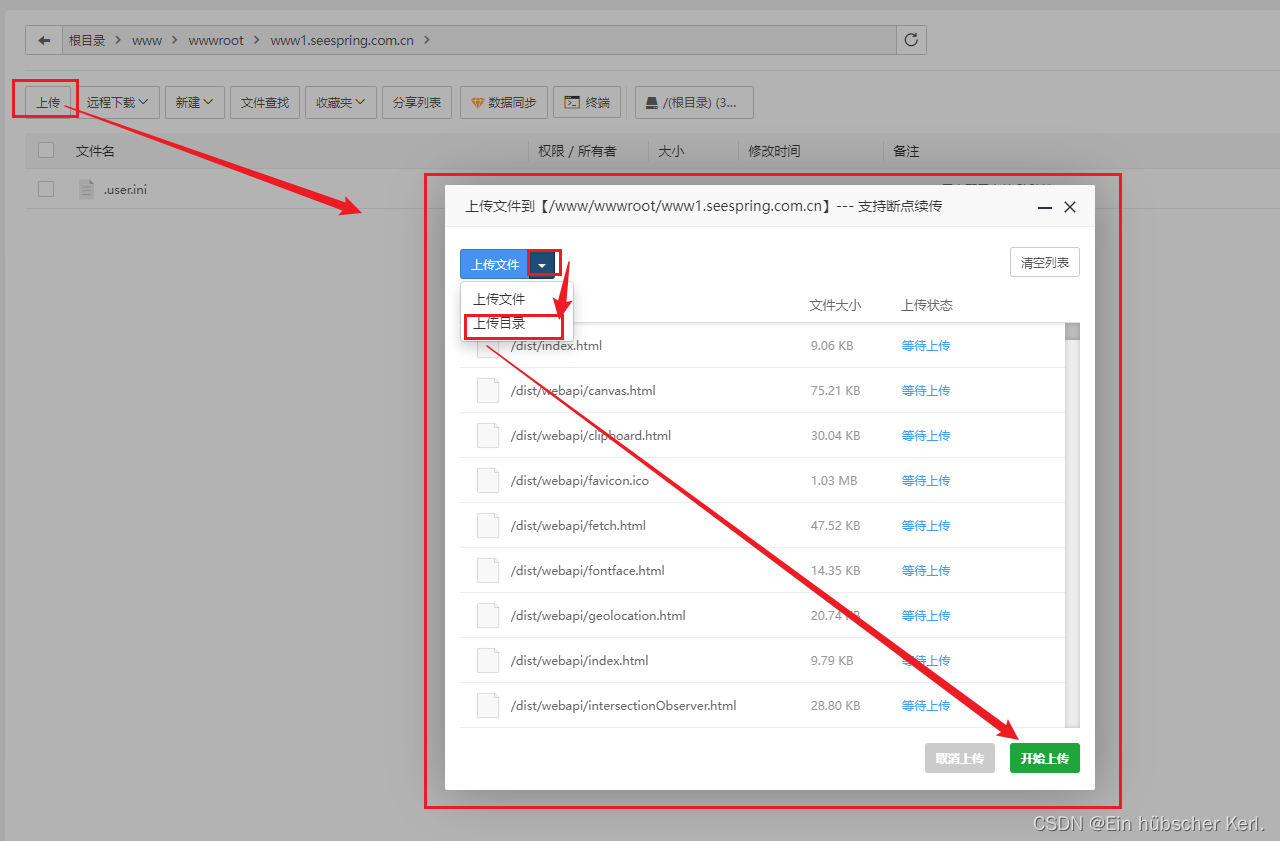The height and width of the screenshot is (841, 1280).
Task: Select /dist/webapi/geolocation.html row
Action: pyautogui.click(x=762, y=615)
